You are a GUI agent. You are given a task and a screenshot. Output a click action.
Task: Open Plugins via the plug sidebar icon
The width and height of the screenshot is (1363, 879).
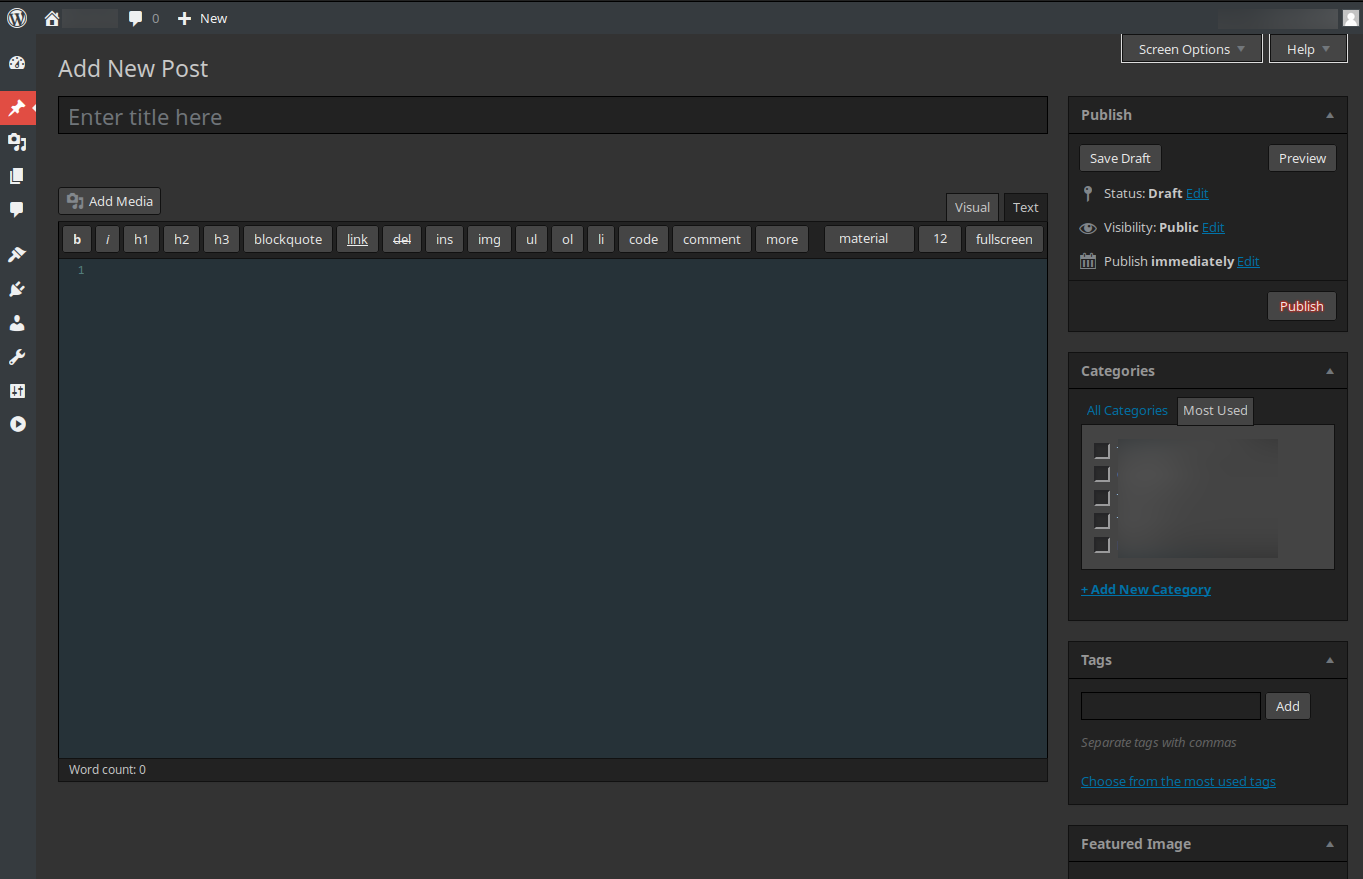click(17, 288)
